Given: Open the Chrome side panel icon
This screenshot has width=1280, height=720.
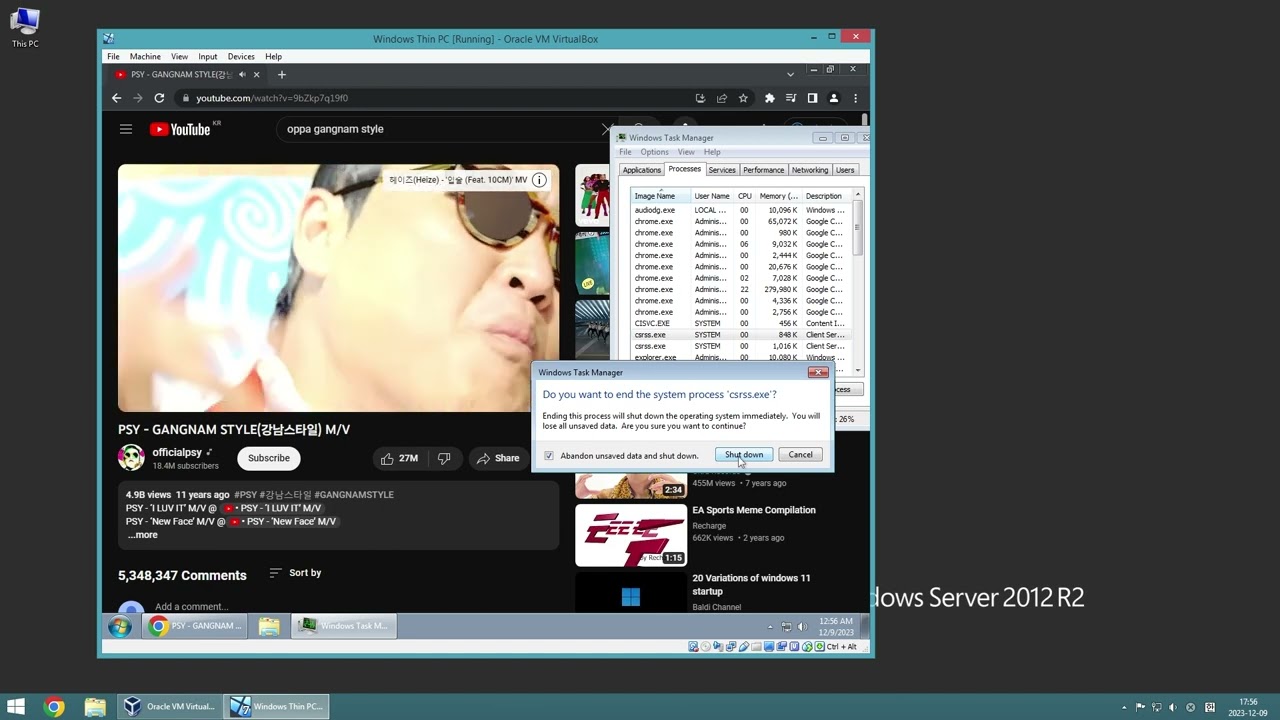Looking at the screenshot, I should [x=812, y=98].
